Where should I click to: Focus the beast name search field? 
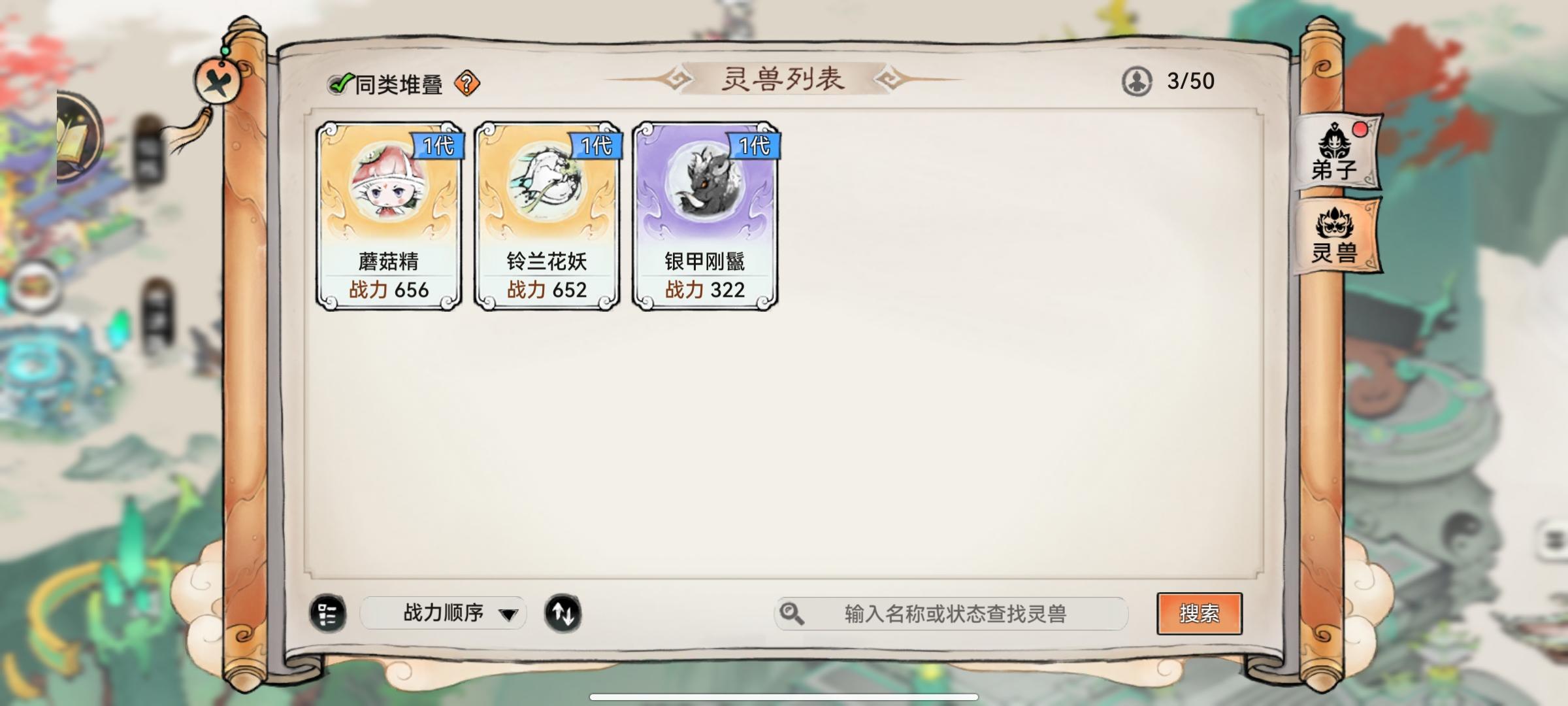[951, 614]
